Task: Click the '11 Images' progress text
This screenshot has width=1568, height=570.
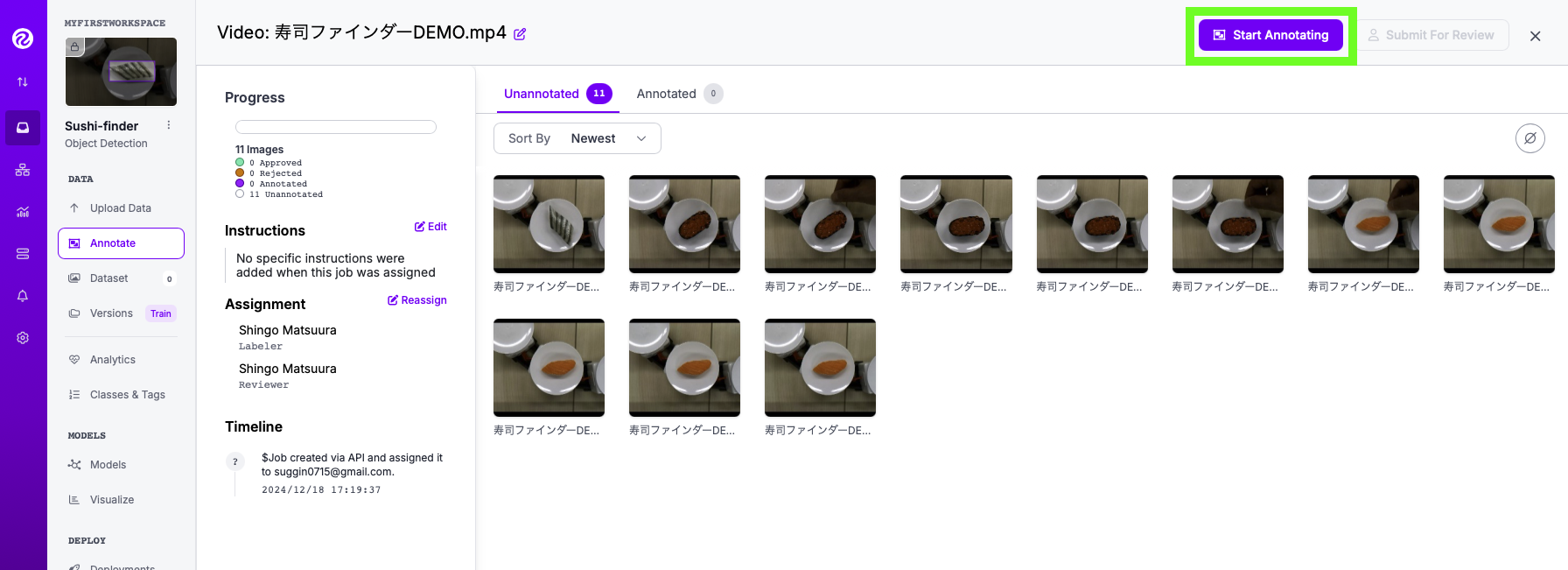Action: point(259,150)
